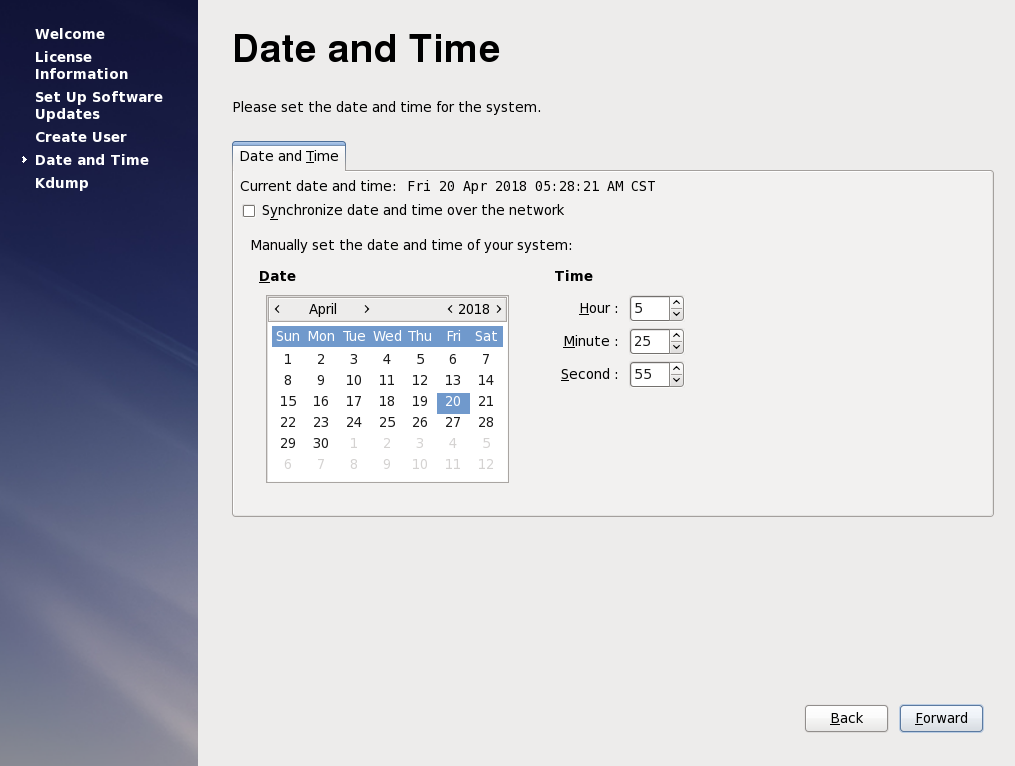Go to the previous month in the calendar
Viewport: 1015px width, 766px height.
(277, 309)
